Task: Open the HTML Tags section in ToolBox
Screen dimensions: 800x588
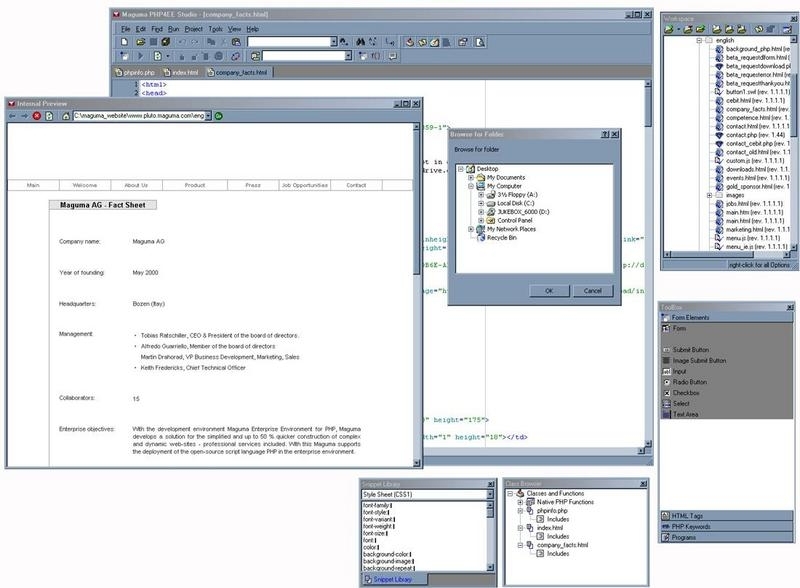Action: click(x=727, y=516)
